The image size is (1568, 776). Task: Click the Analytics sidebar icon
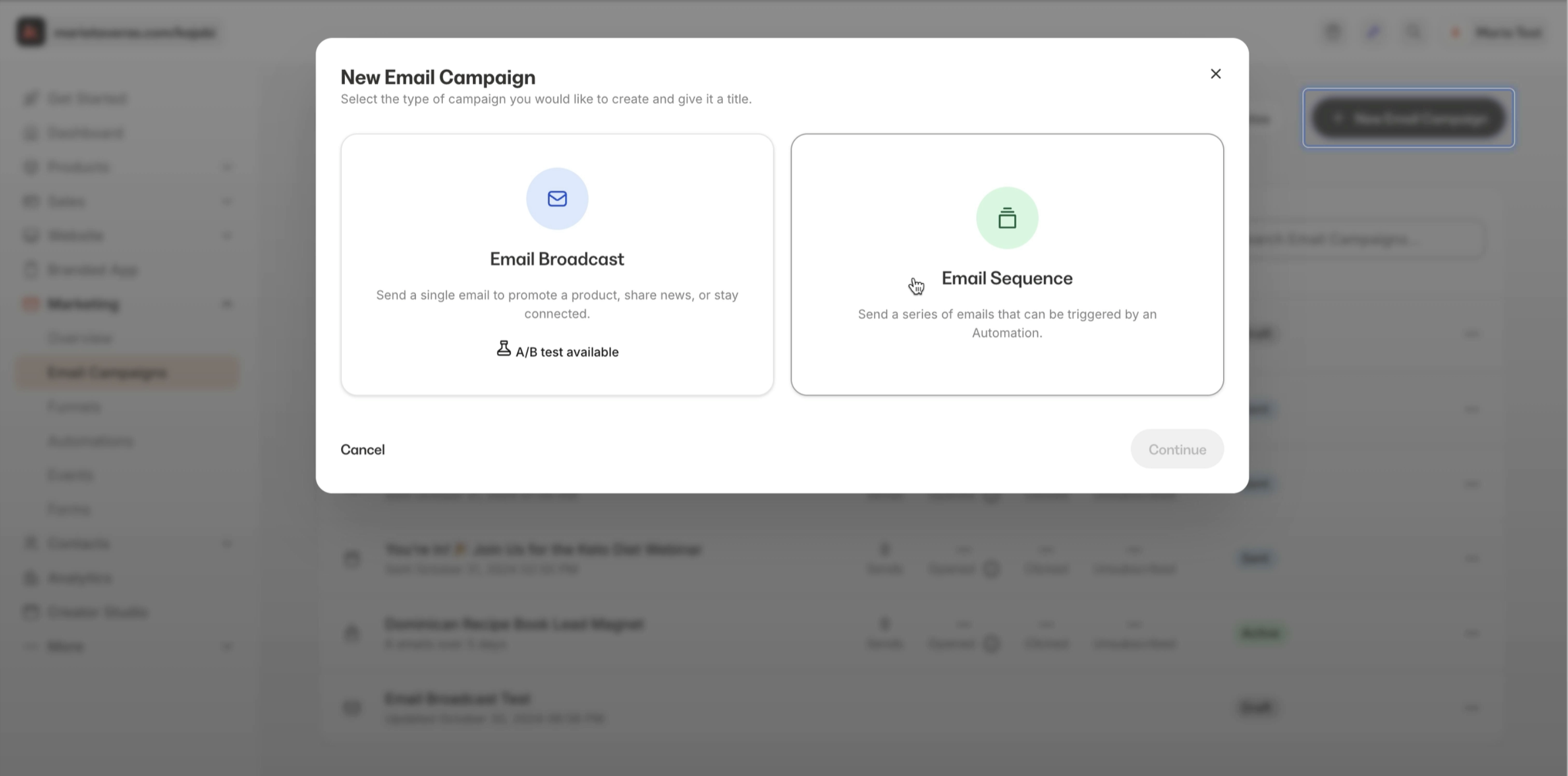click(31, 577)
